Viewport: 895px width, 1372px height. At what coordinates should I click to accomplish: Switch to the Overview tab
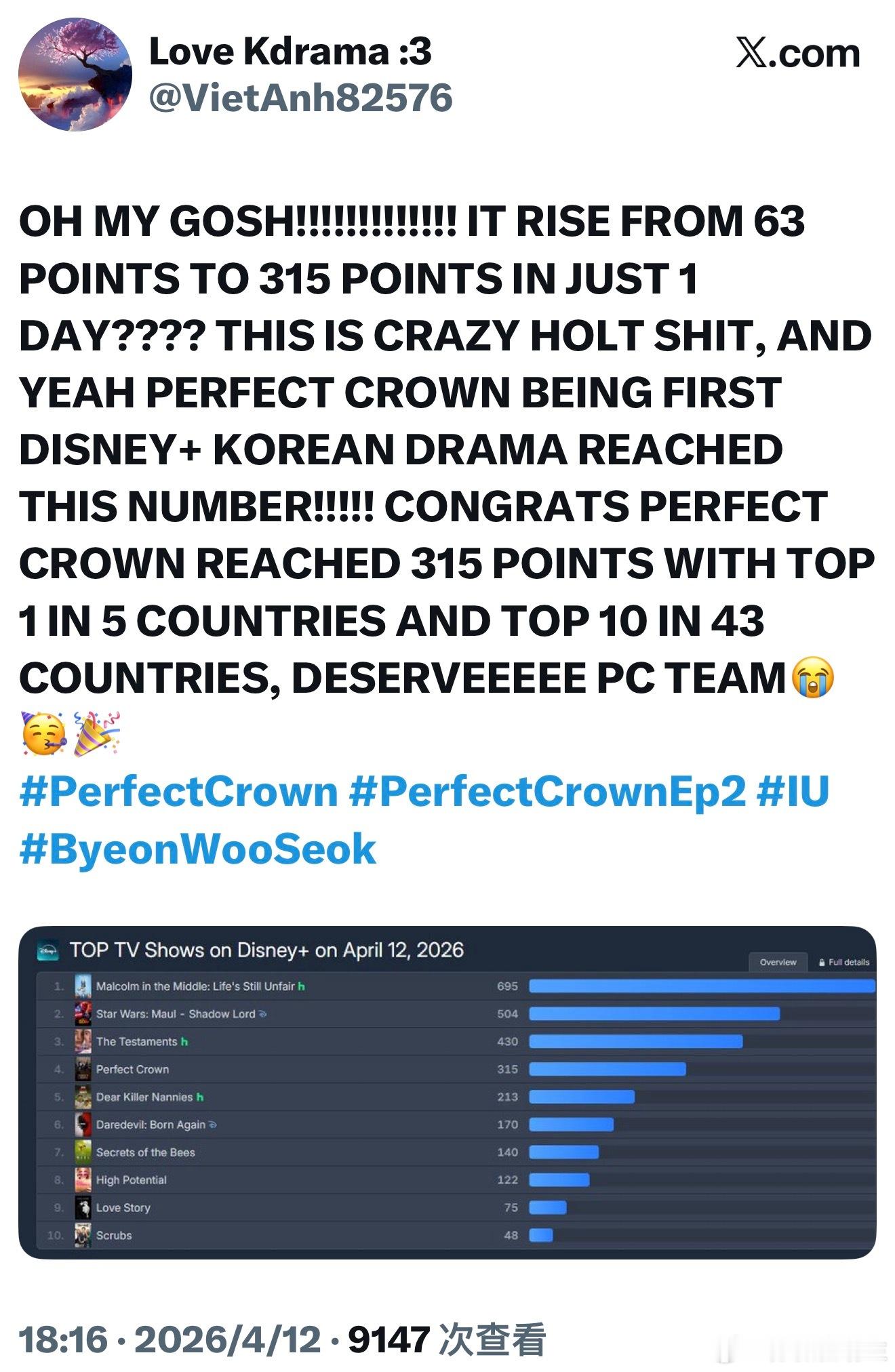click(x=778, y=963)
